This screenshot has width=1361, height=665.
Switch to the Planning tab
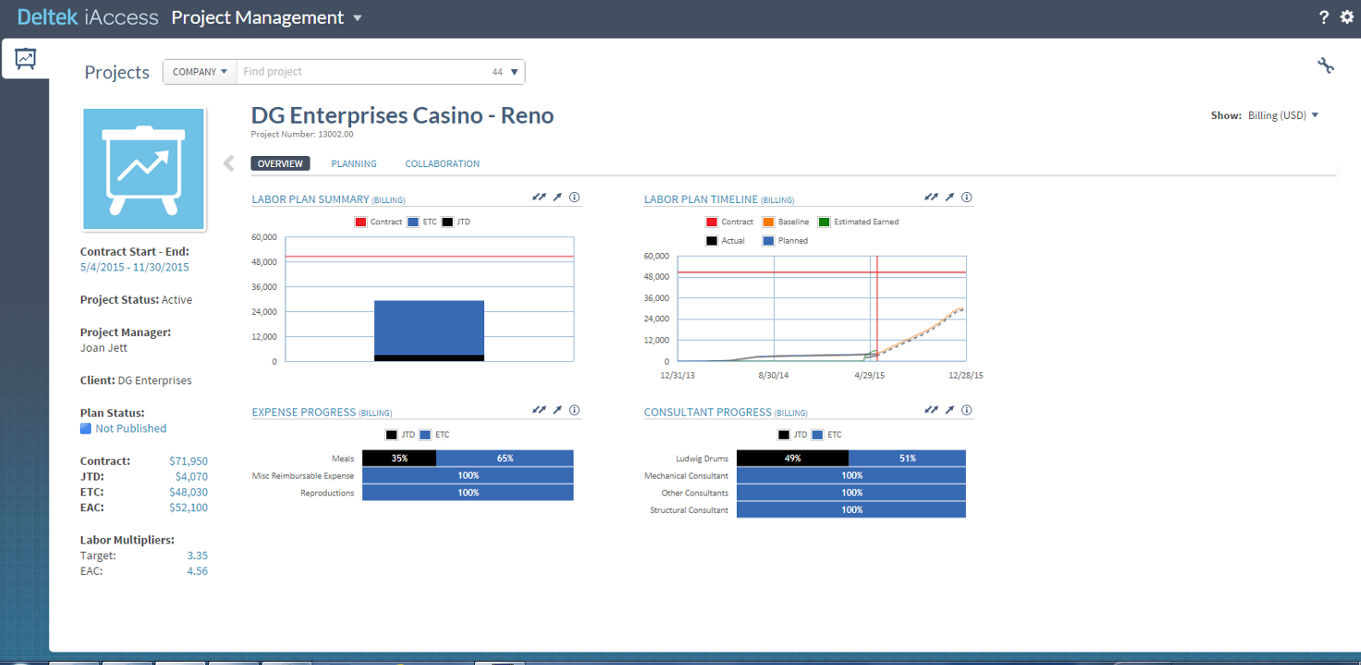[354, 164]
